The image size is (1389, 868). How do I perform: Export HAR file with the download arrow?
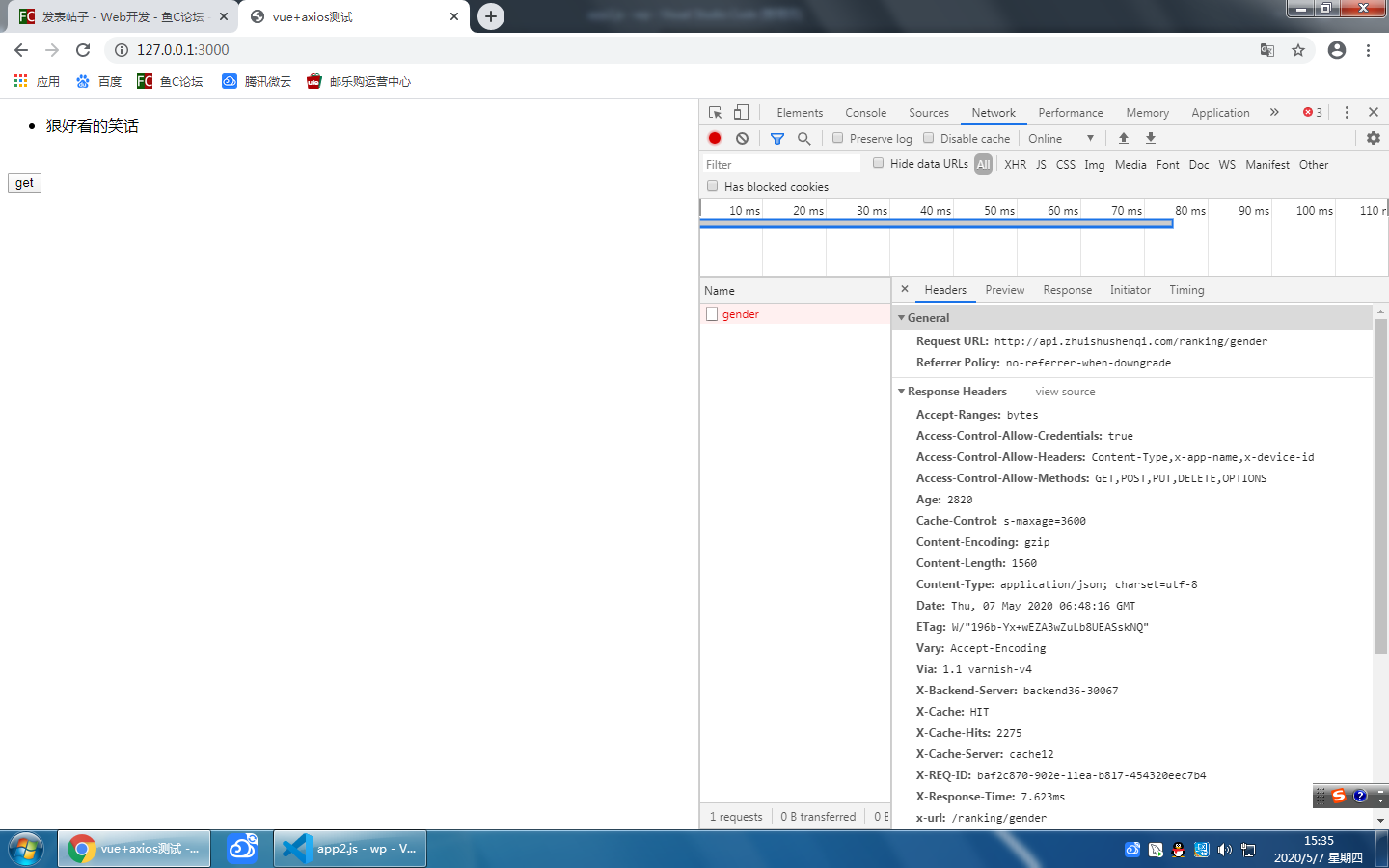(1151, 138)
